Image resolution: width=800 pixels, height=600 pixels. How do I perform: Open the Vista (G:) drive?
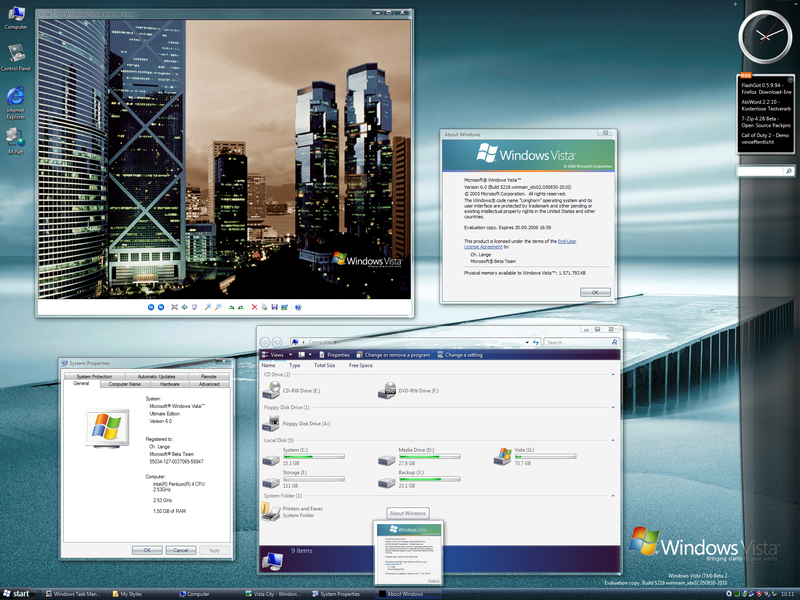click(x=502, y=456)
